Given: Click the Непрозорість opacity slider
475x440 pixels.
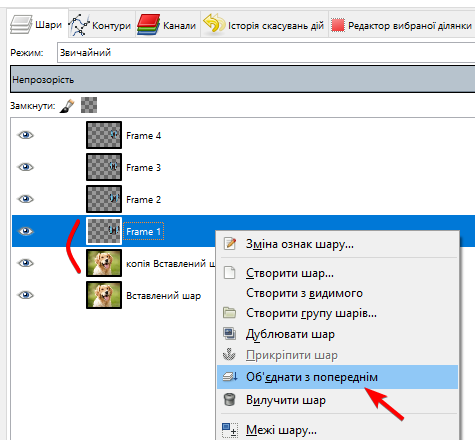Looking at the screenshot, I should click(x=243, y=79).
